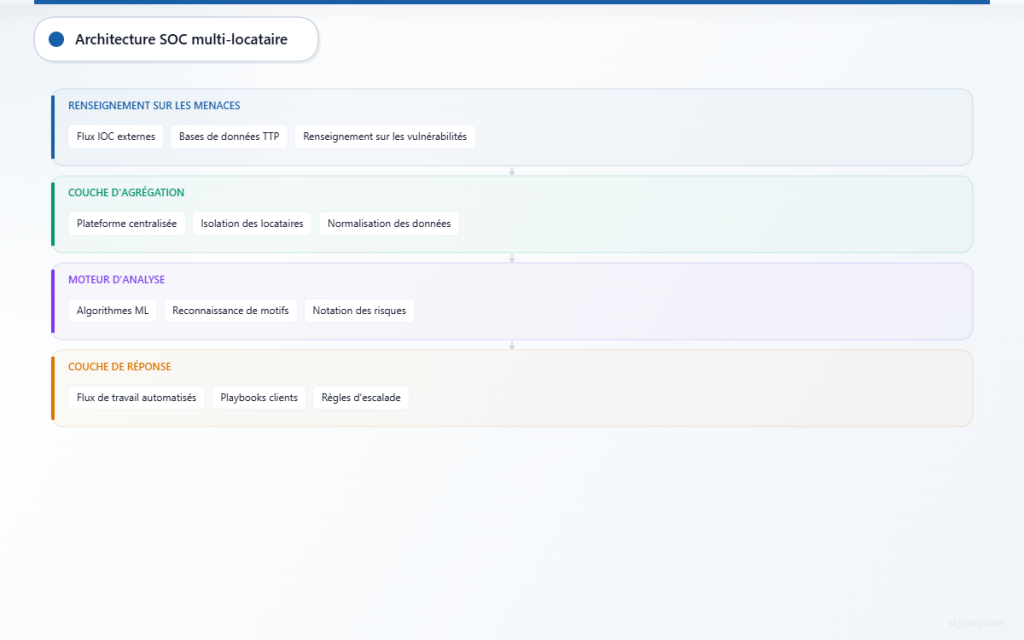Click the Plateforme centralisée chip
Screen dimensions: 1024x640
pos(126,224)
